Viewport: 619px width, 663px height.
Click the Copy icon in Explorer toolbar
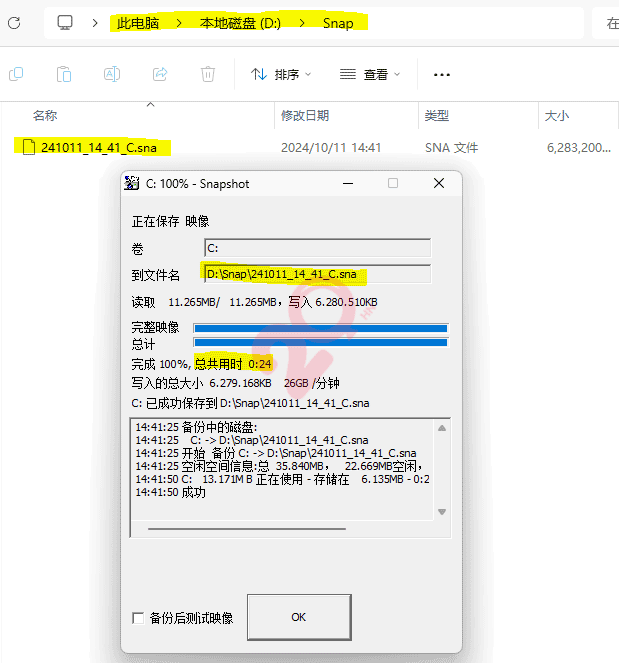pyautogui.click(x=16, y=74)
